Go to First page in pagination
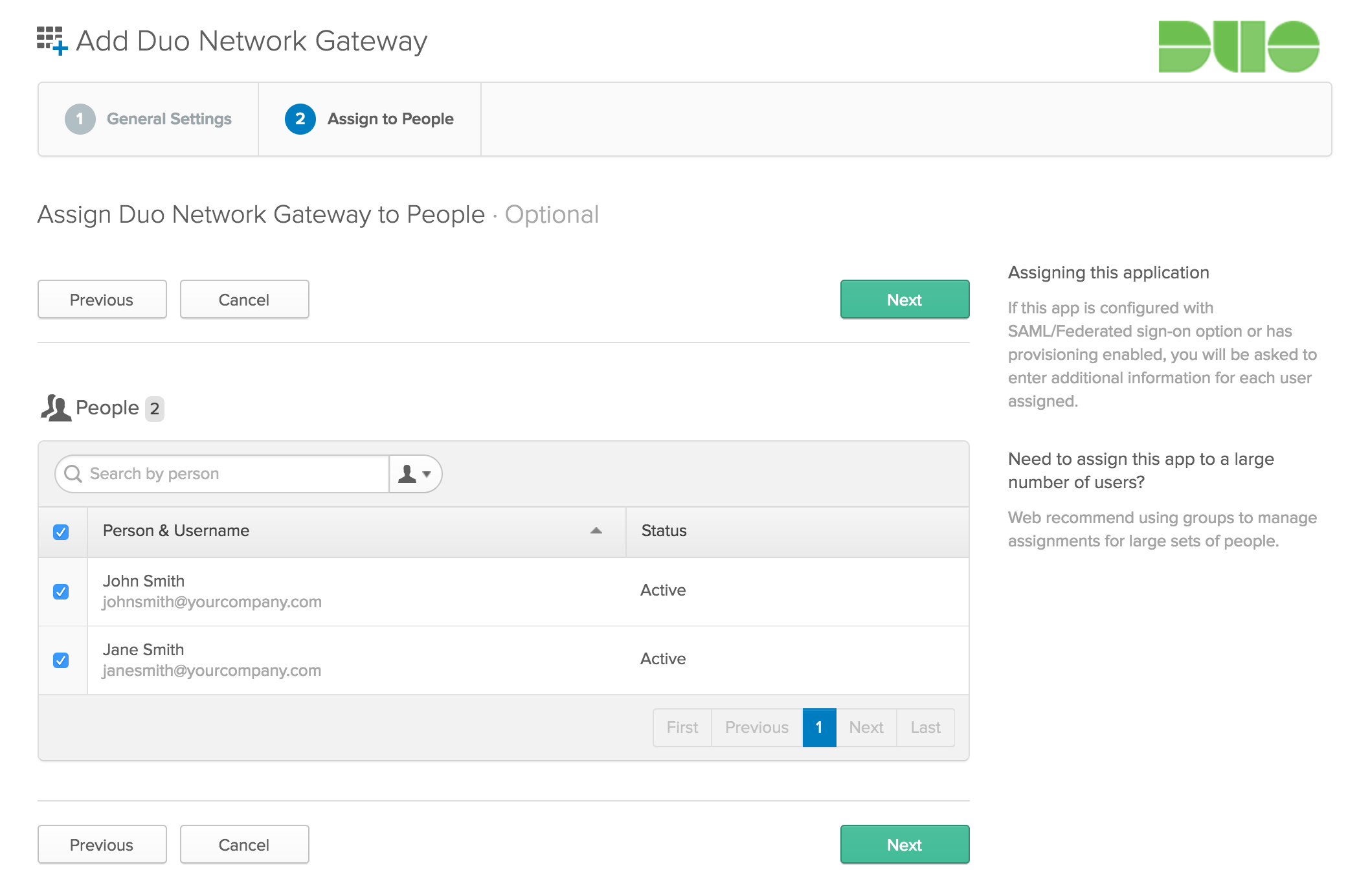This screenshot has height=896, width=1348. pyautogui.click(x=682, y=728)
